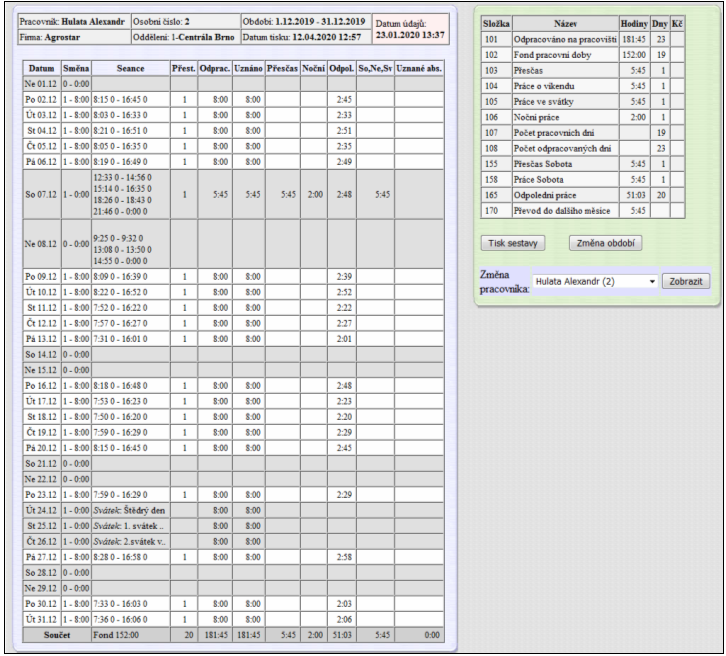Select Složka column header in summary table
726x656 pixels.
point(496,24)
